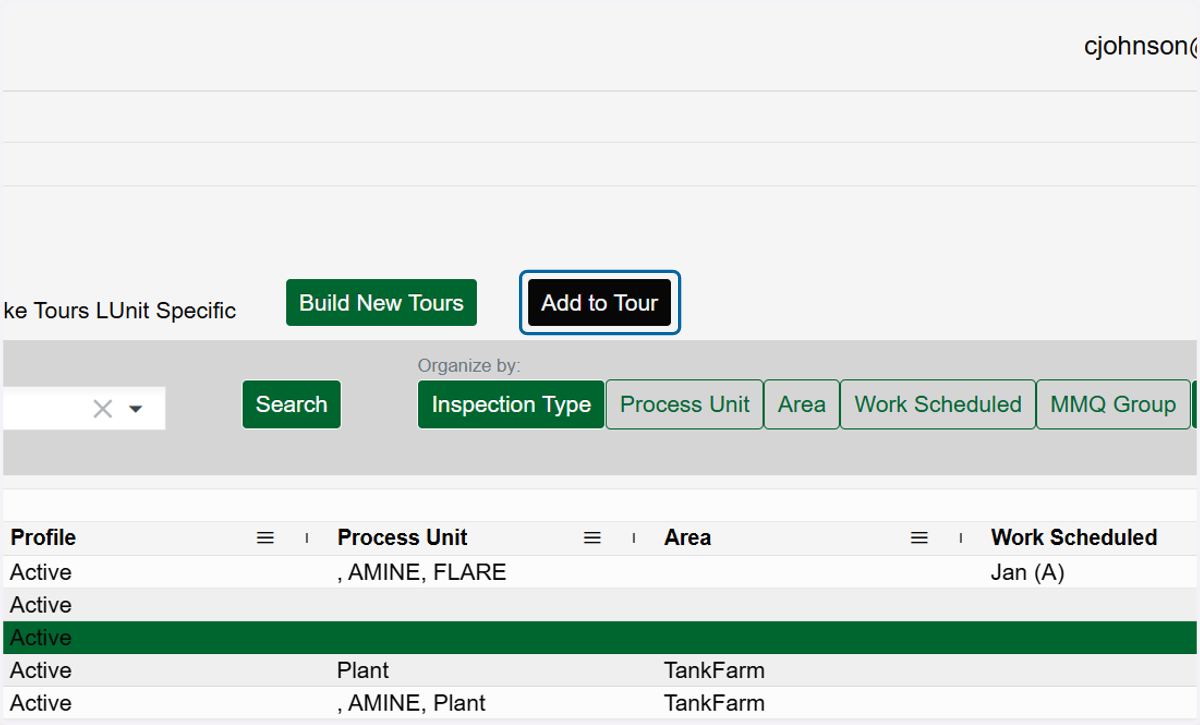Select the 'Jan (A)' work scheduled cell
The height and width of the screenshot is (725, 1200).
tap(1027, 573)
